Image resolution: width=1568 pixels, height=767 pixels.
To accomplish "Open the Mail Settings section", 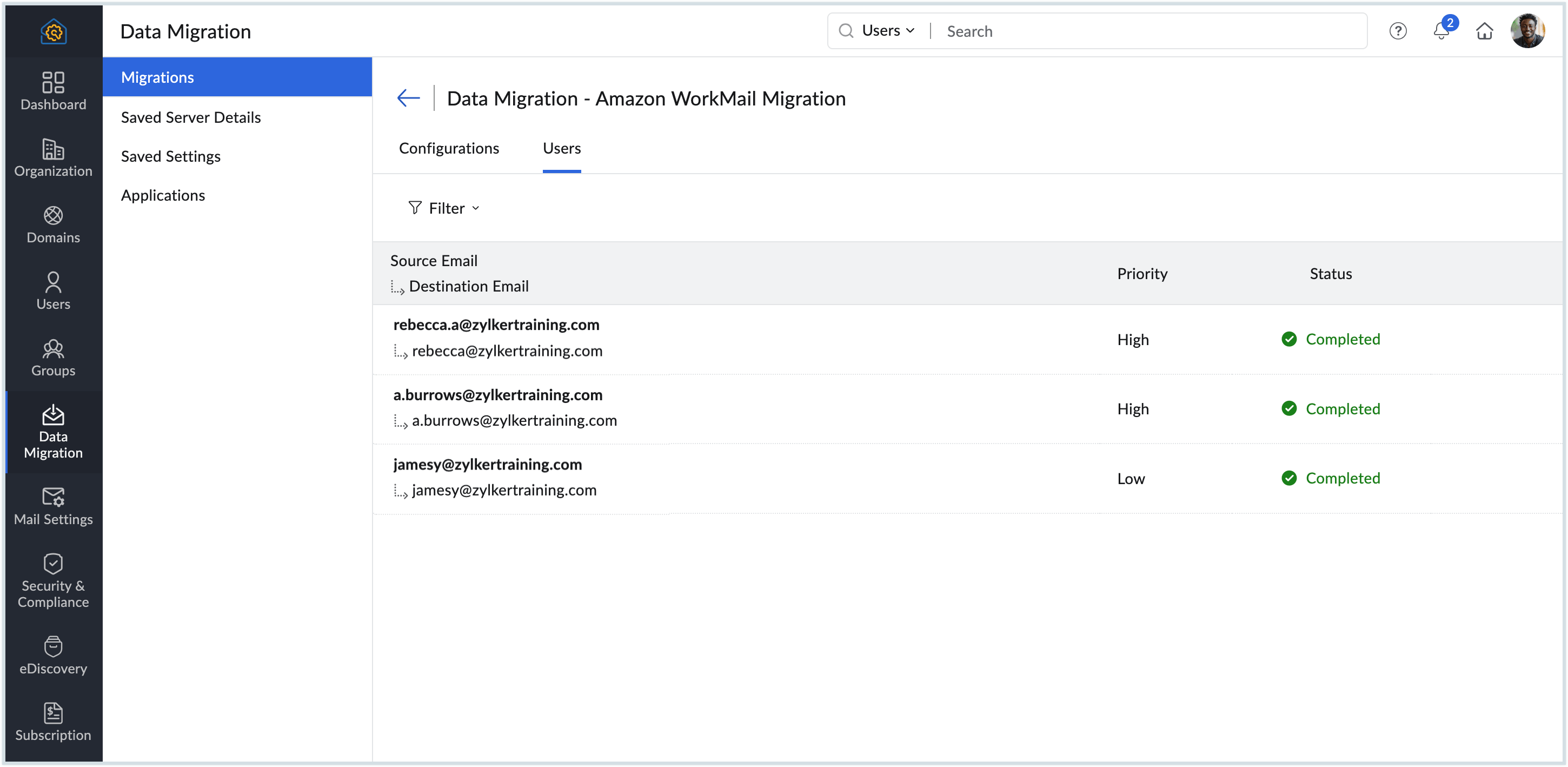I will click(x=53, y=506).
